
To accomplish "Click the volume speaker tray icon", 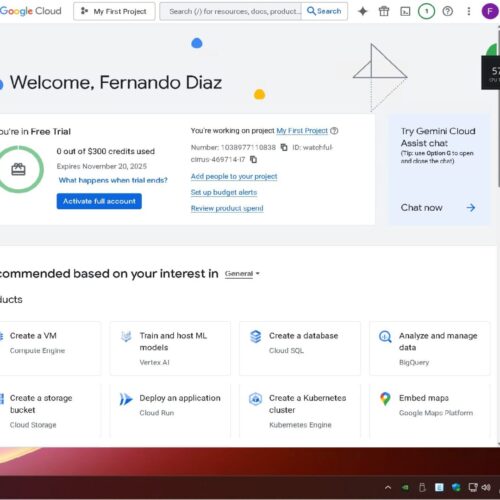I will point(486,487).
